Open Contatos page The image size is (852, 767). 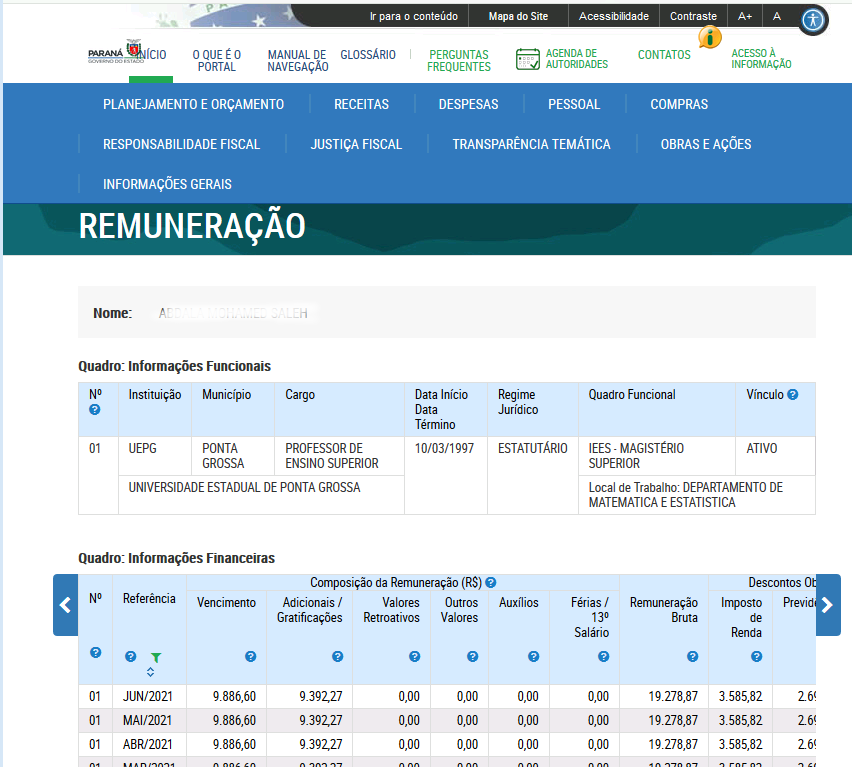pyautogui.click(x=664, y=55)
